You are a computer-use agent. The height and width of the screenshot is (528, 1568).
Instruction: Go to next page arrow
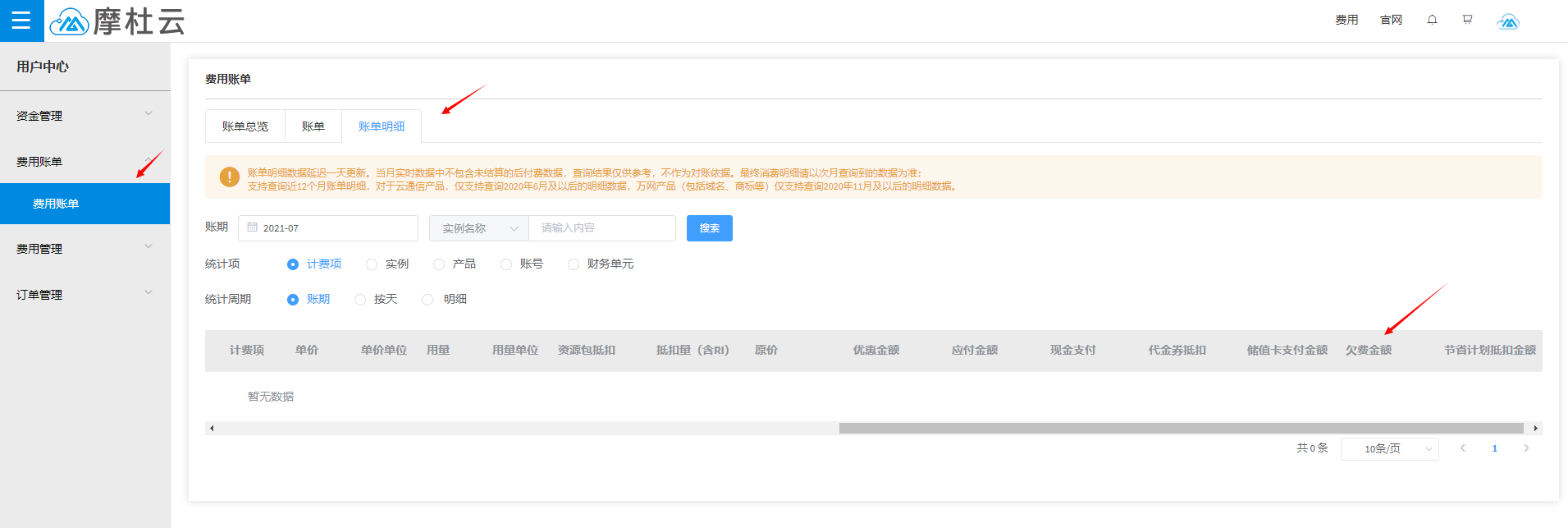1526,448
